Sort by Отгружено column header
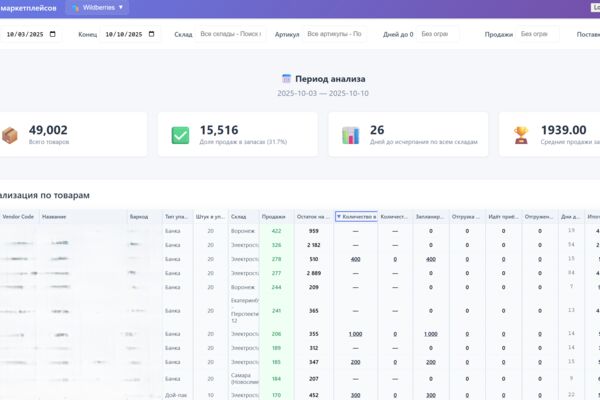The width and height of the screenshot is (600, 400). pos(539,217)
